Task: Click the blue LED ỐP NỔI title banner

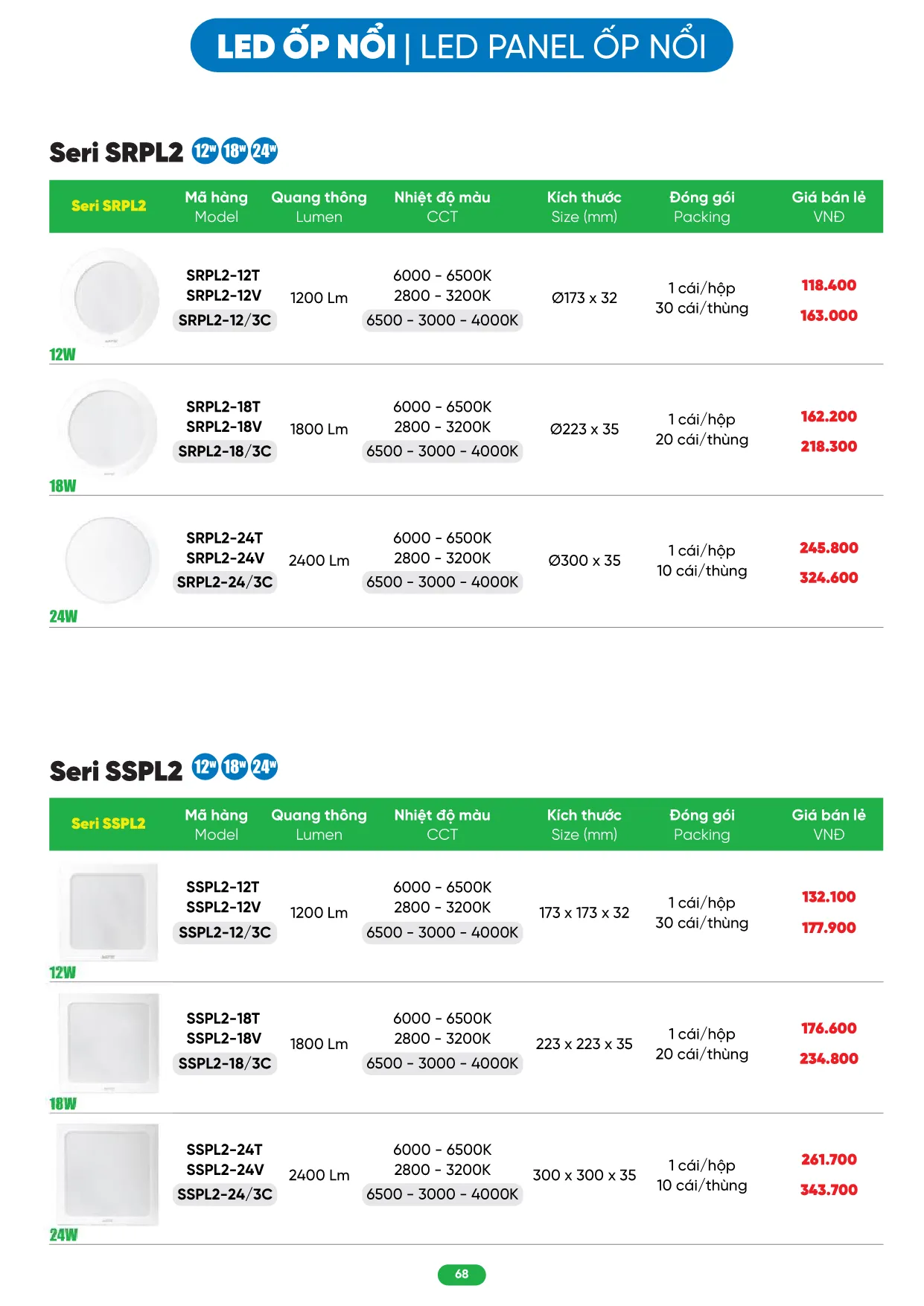Action: click(x=462, y=46)
